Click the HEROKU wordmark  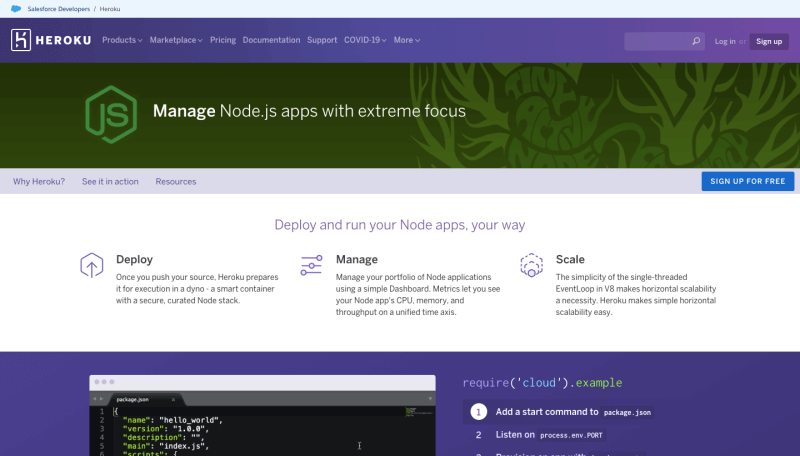(x=63, y=40)
